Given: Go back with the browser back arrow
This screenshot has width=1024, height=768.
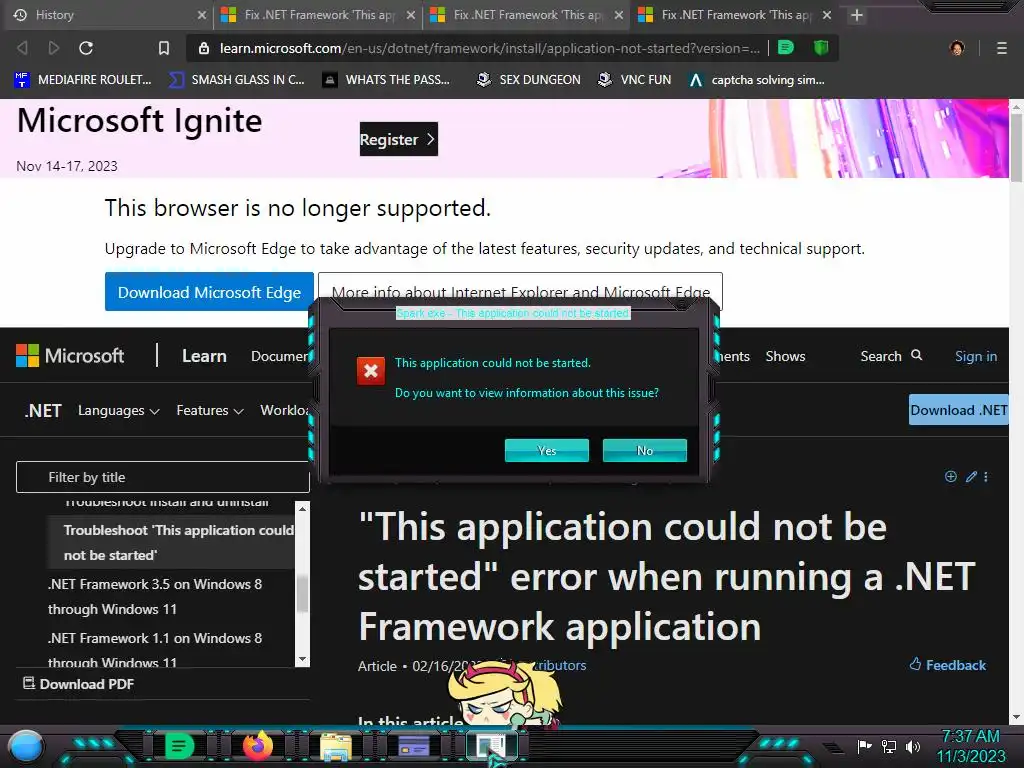Looking at the screenshot, I should [22, 48].
